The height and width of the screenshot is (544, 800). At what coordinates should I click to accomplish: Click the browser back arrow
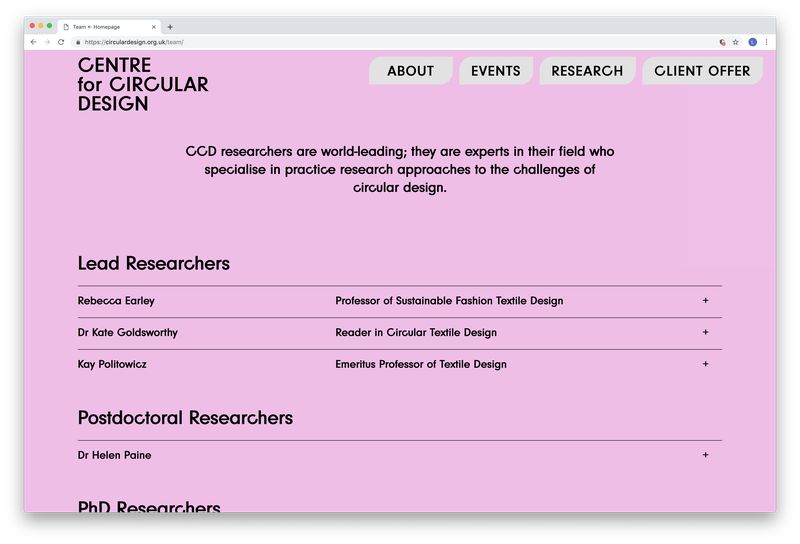[33, 42]
